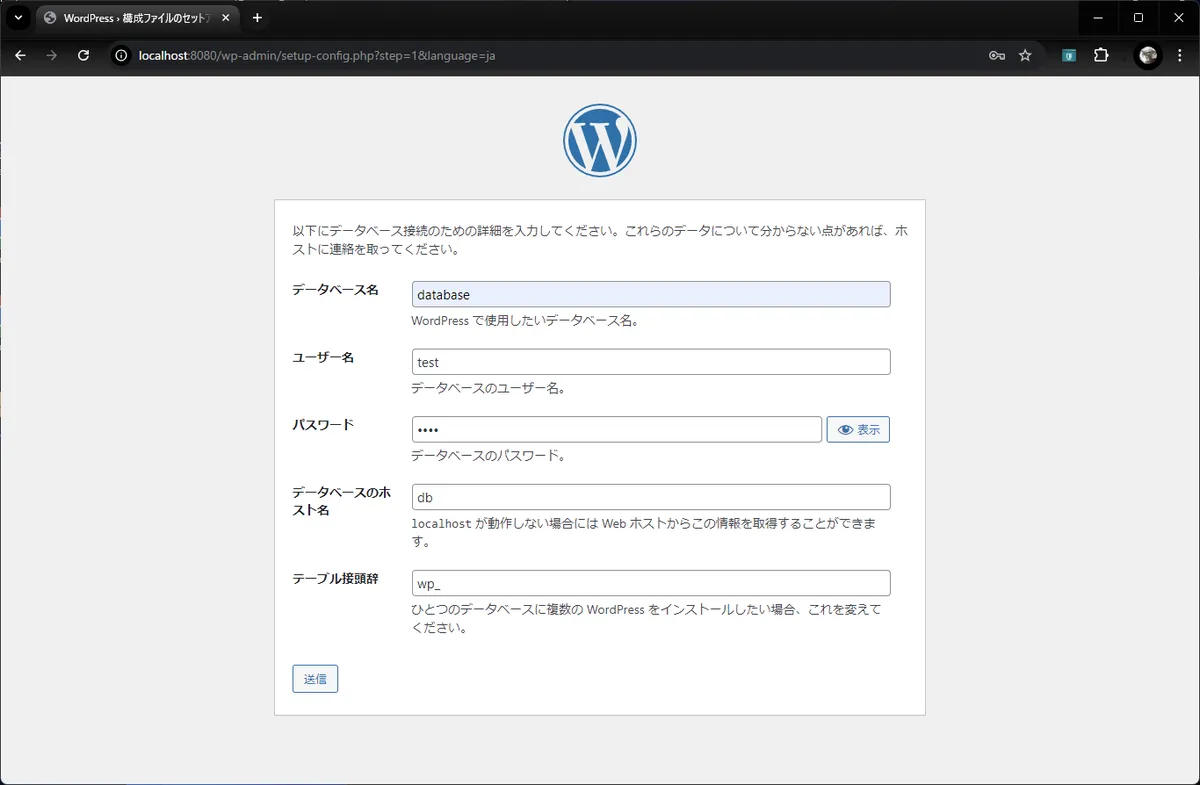Maximize the browser window
Screen dimensions: 1200x785
[1138, 18]
